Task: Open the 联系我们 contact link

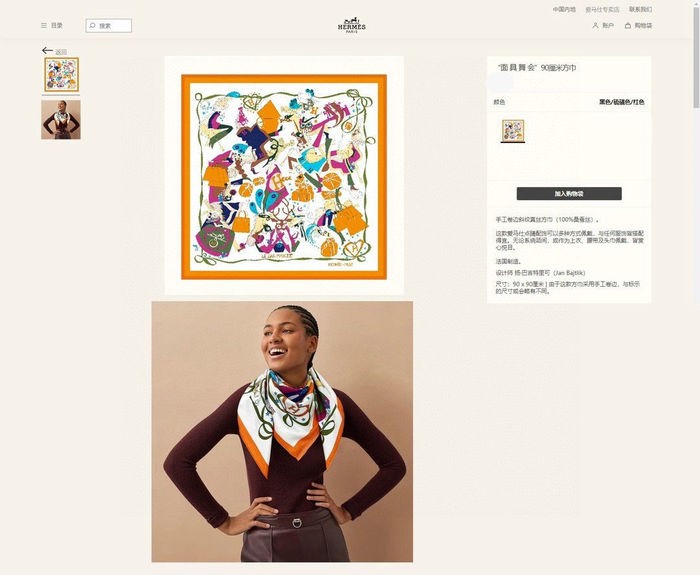Action: pyautogui.click(x=641, y=9)
